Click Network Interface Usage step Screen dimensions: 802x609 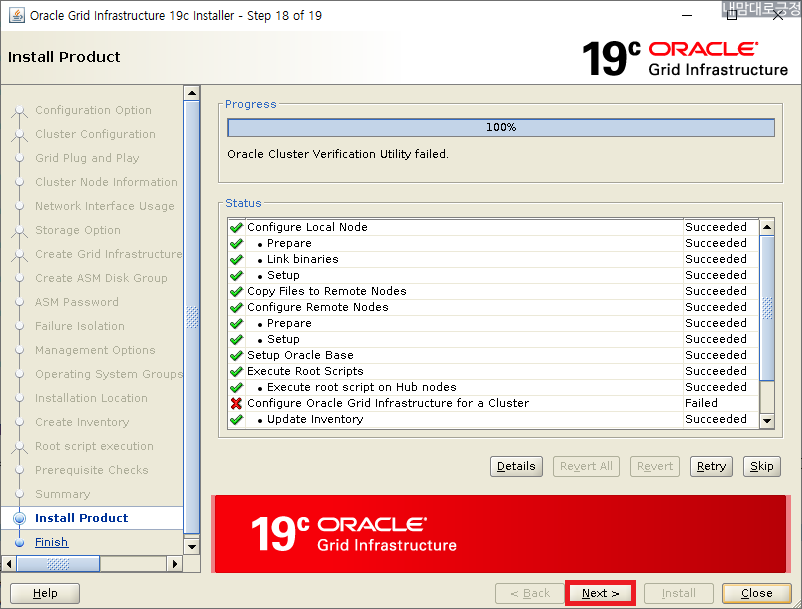(104, 206)
